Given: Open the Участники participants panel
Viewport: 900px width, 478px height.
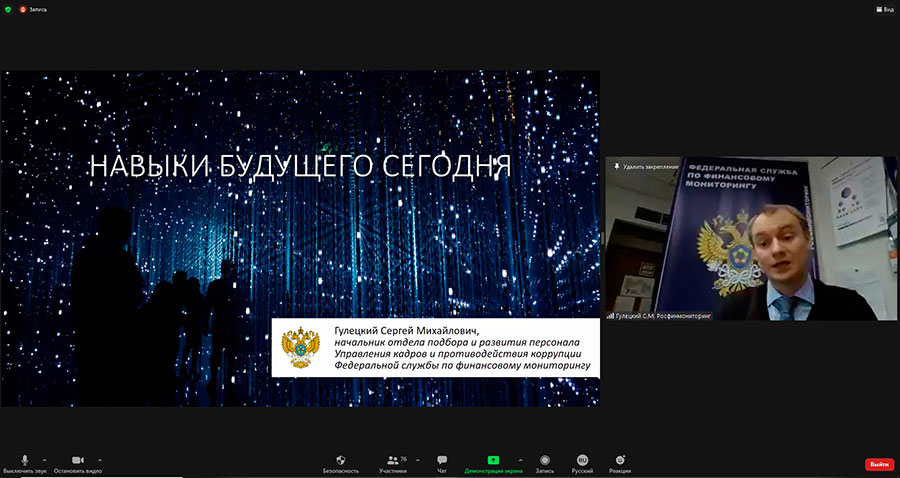Looking at the screenshot, I should [x=393, y=464].
